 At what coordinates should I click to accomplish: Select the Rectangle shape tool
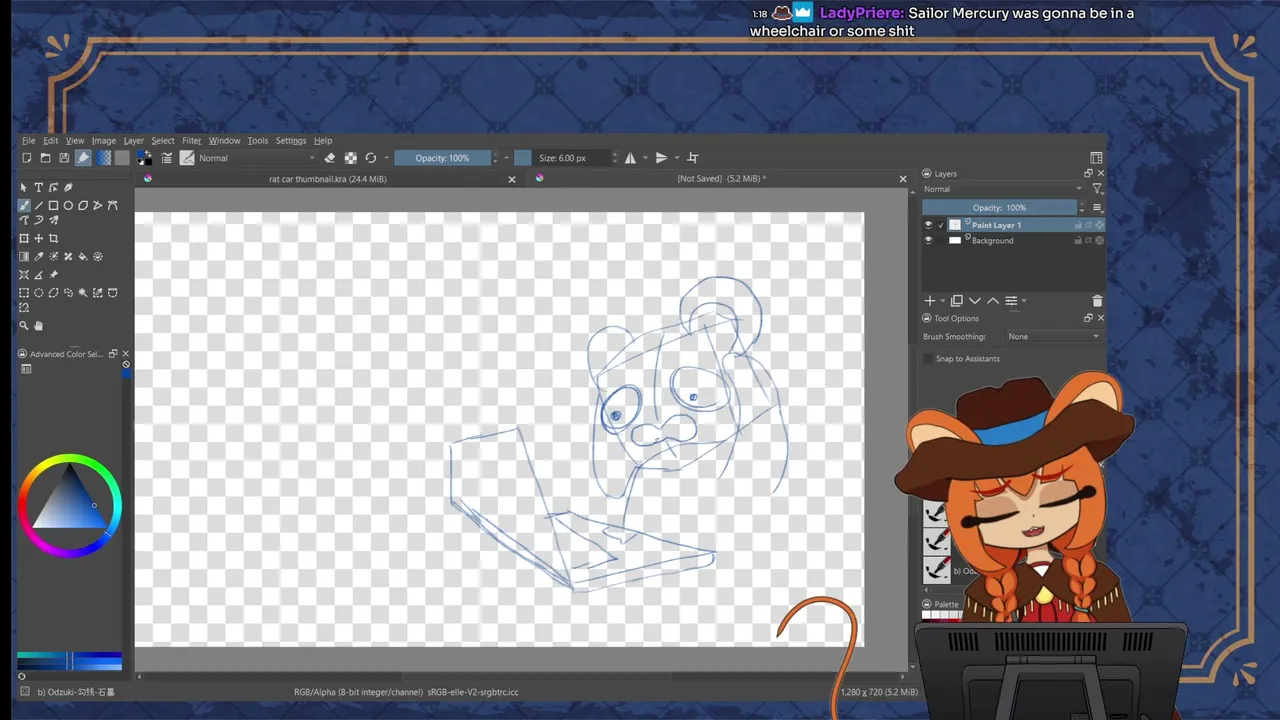[53, 205]
